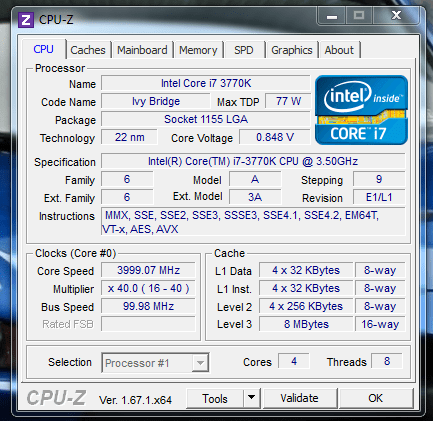Click the Ext. Model value 3A
This screenshot has height=421, width=433.
(255, 197)
